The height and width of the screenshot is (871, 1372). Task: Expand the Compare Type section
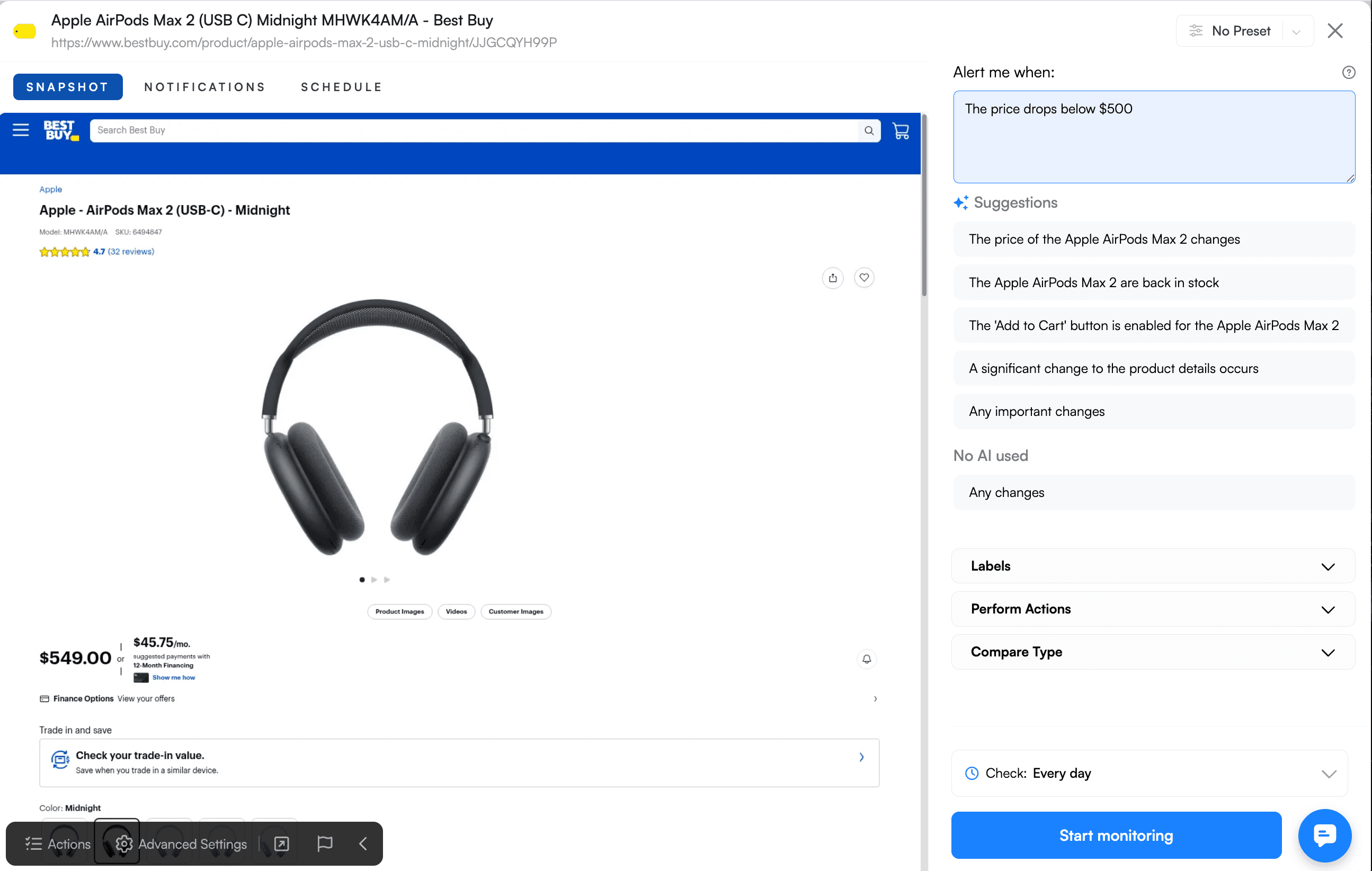click(x=1153, y=652)
